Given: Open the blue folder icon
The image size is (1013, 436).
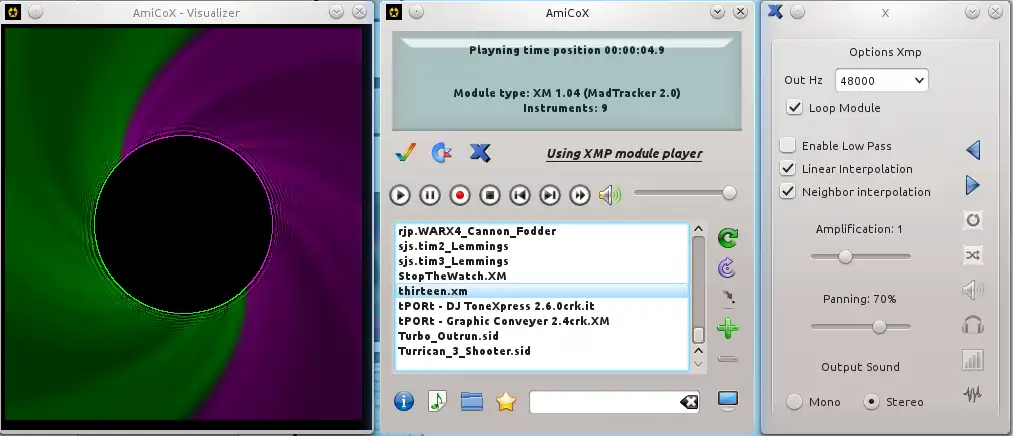Looking at the screenshot, I should tap(472, 401).
